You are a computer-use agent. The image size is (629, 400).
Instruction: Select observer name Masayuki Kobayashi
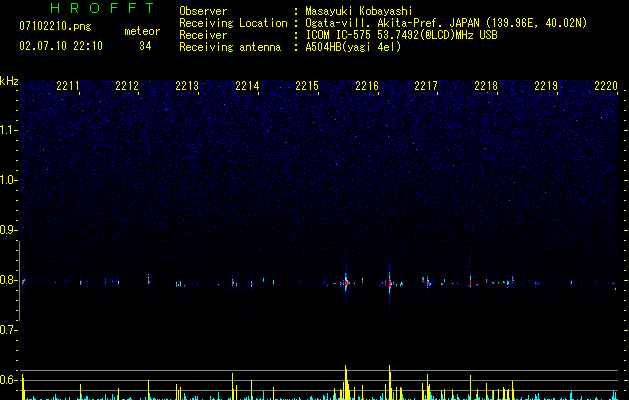click(358, 11)
